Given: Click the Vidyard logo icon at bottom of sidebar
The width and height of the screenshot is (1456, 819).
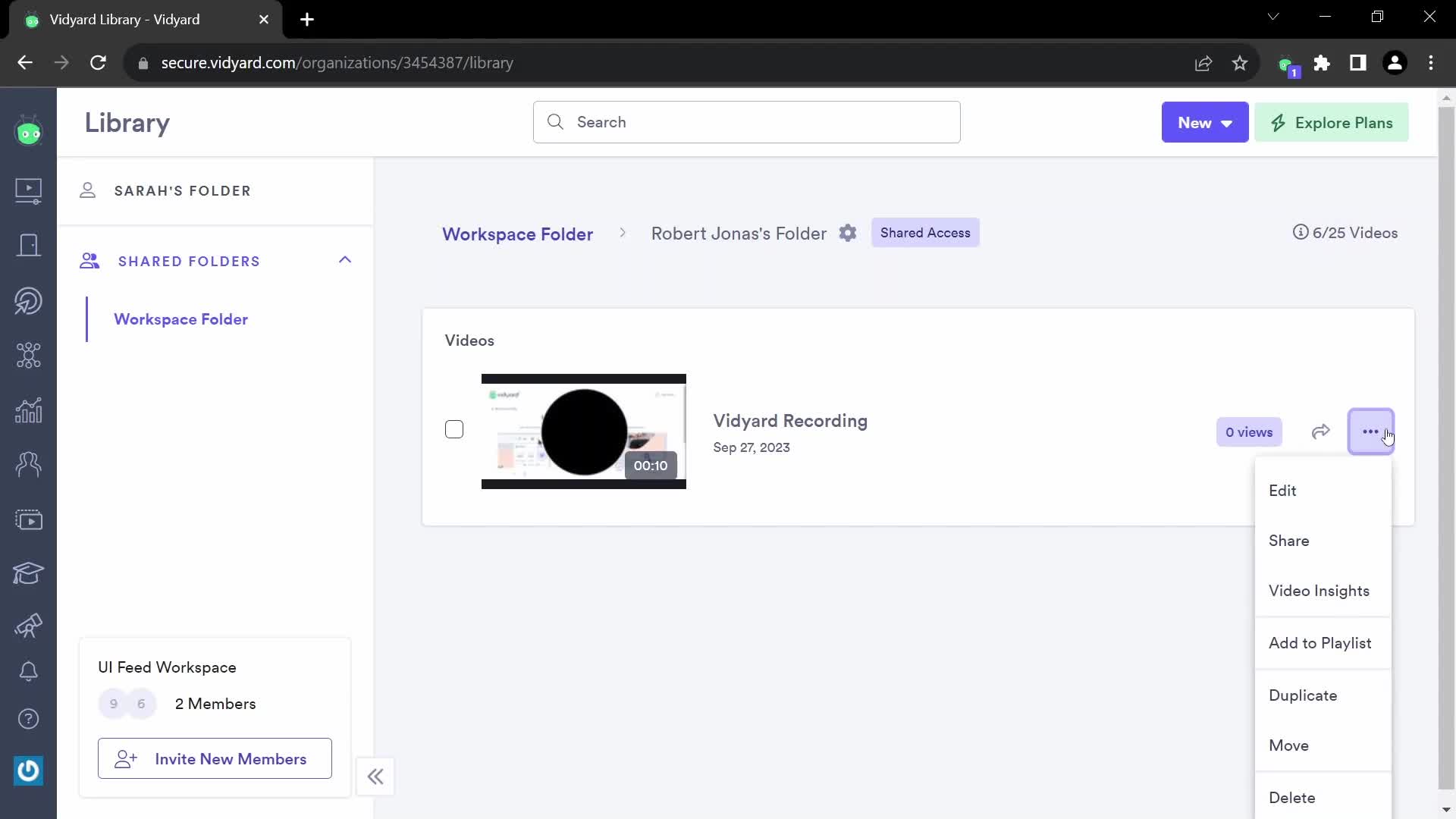Looking at the screenshot, I should 28,770.
